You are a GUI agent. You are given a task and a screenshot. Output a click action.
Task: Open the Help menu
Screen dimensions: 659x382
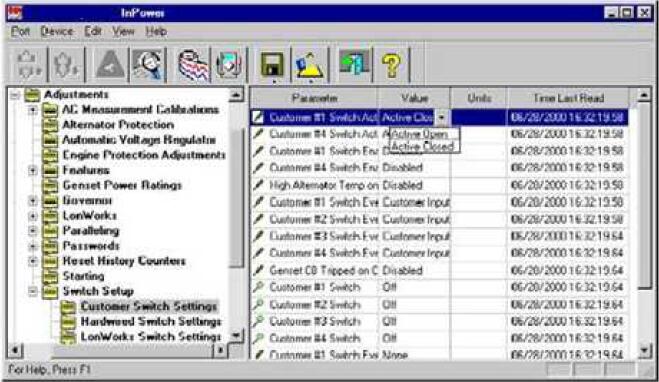click(156, 32)
